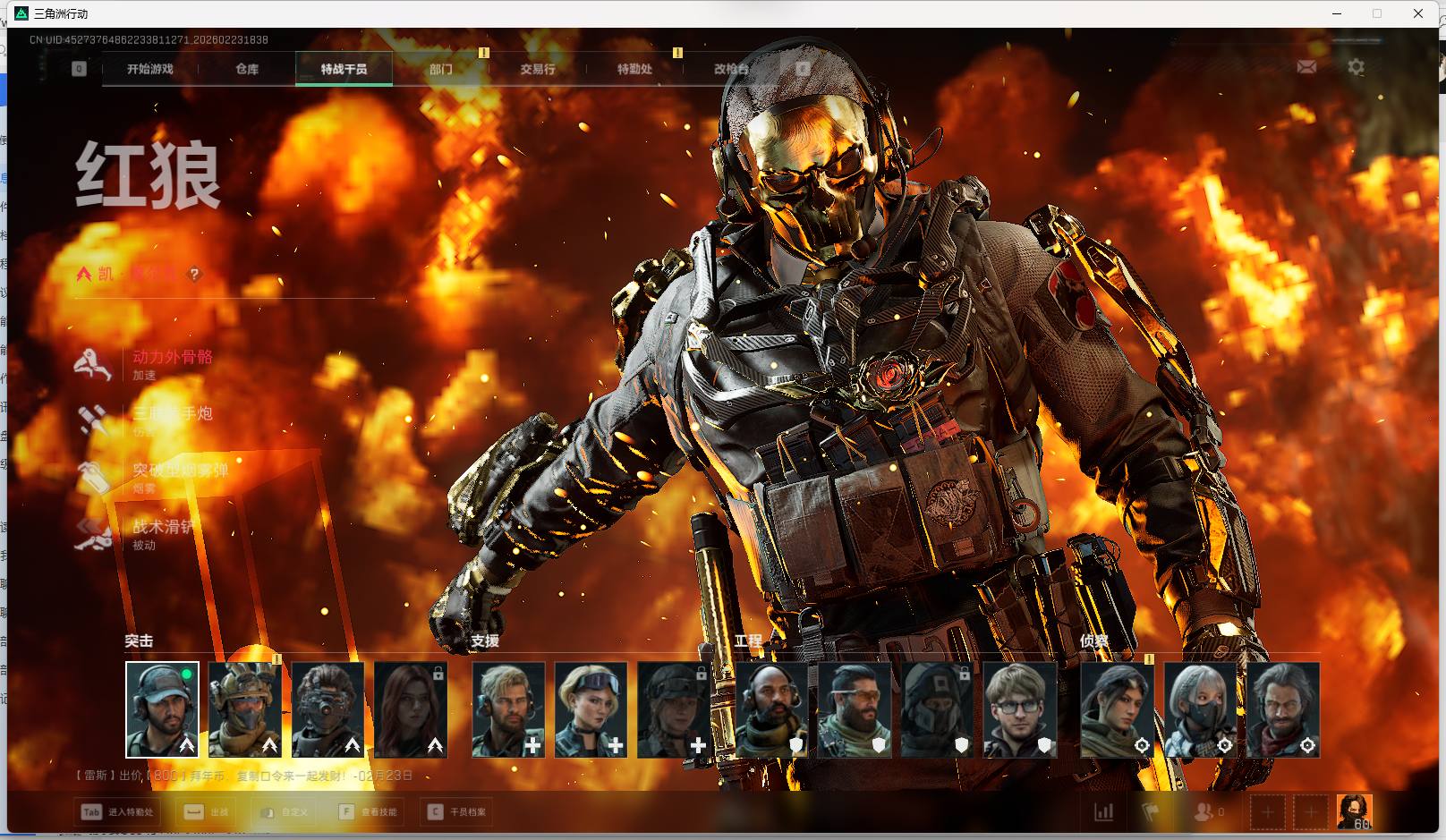Screen dimensions: 1446x840
Task: Click the first empty teammate plus slot
Action: click(x=1267, y=811)
